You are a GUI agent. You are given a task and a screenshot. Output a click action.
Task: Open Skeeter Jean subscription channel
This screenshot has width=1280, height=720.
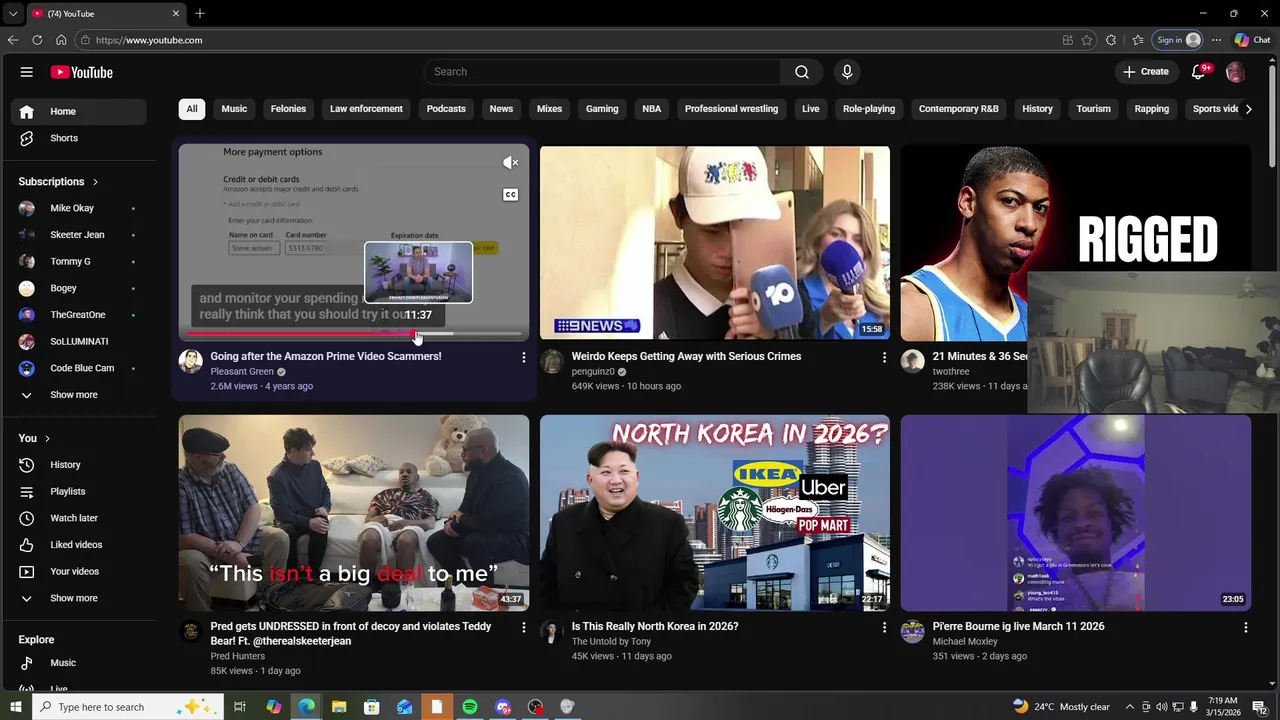pos(80,235)
